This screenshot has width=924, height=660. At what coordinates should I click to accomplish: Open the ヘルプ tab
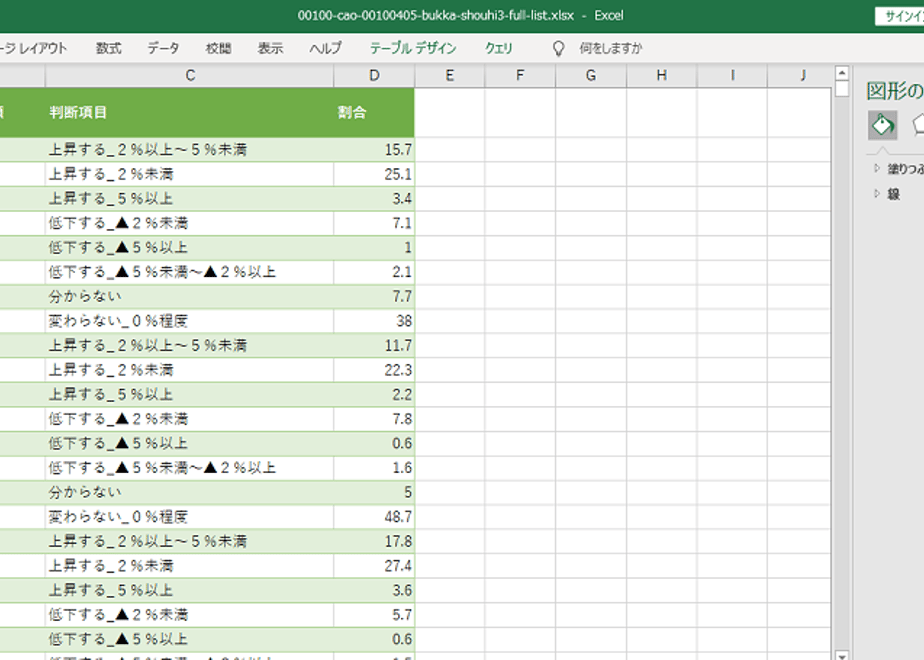pyautogui.click(x=326, y=48)
